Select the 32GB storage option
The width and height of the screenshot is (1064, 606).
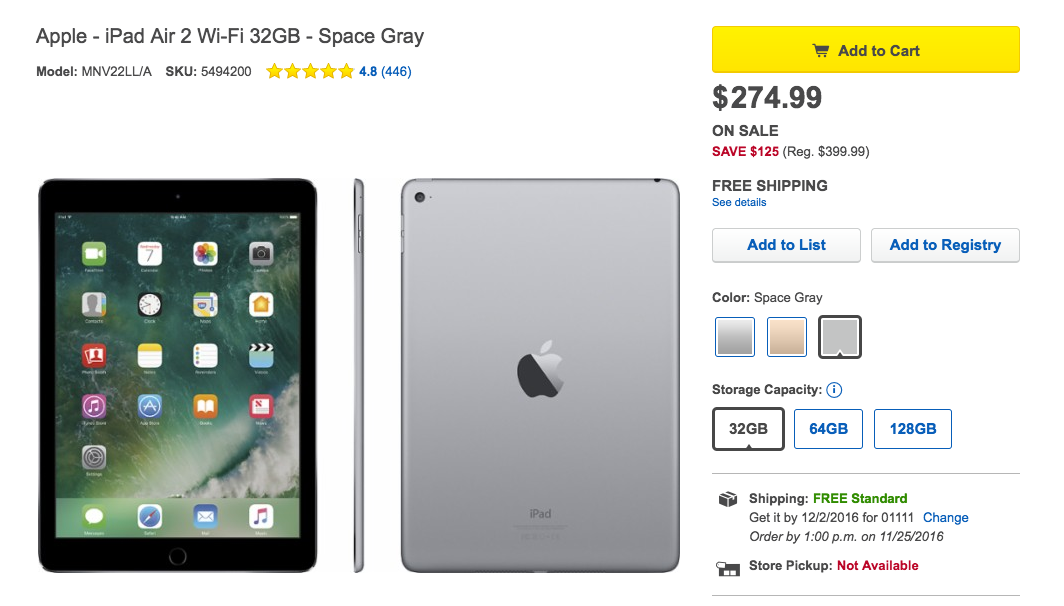point(748,428)
